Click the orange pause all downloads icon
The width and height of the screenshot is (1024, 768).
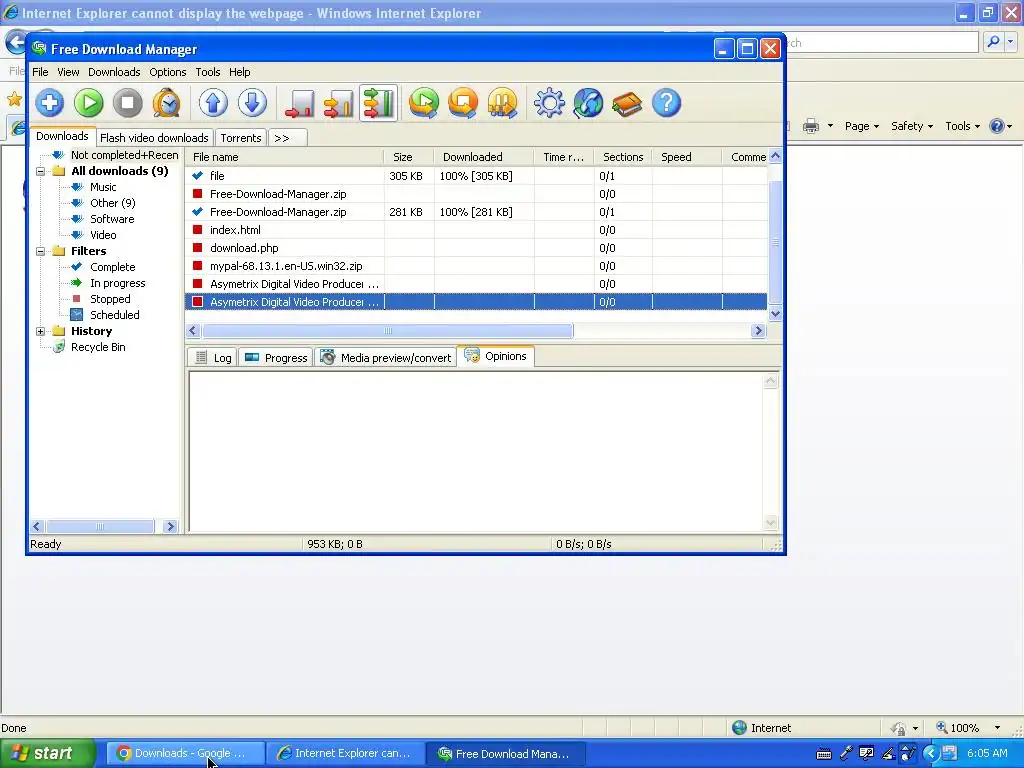tap(502, 103)
